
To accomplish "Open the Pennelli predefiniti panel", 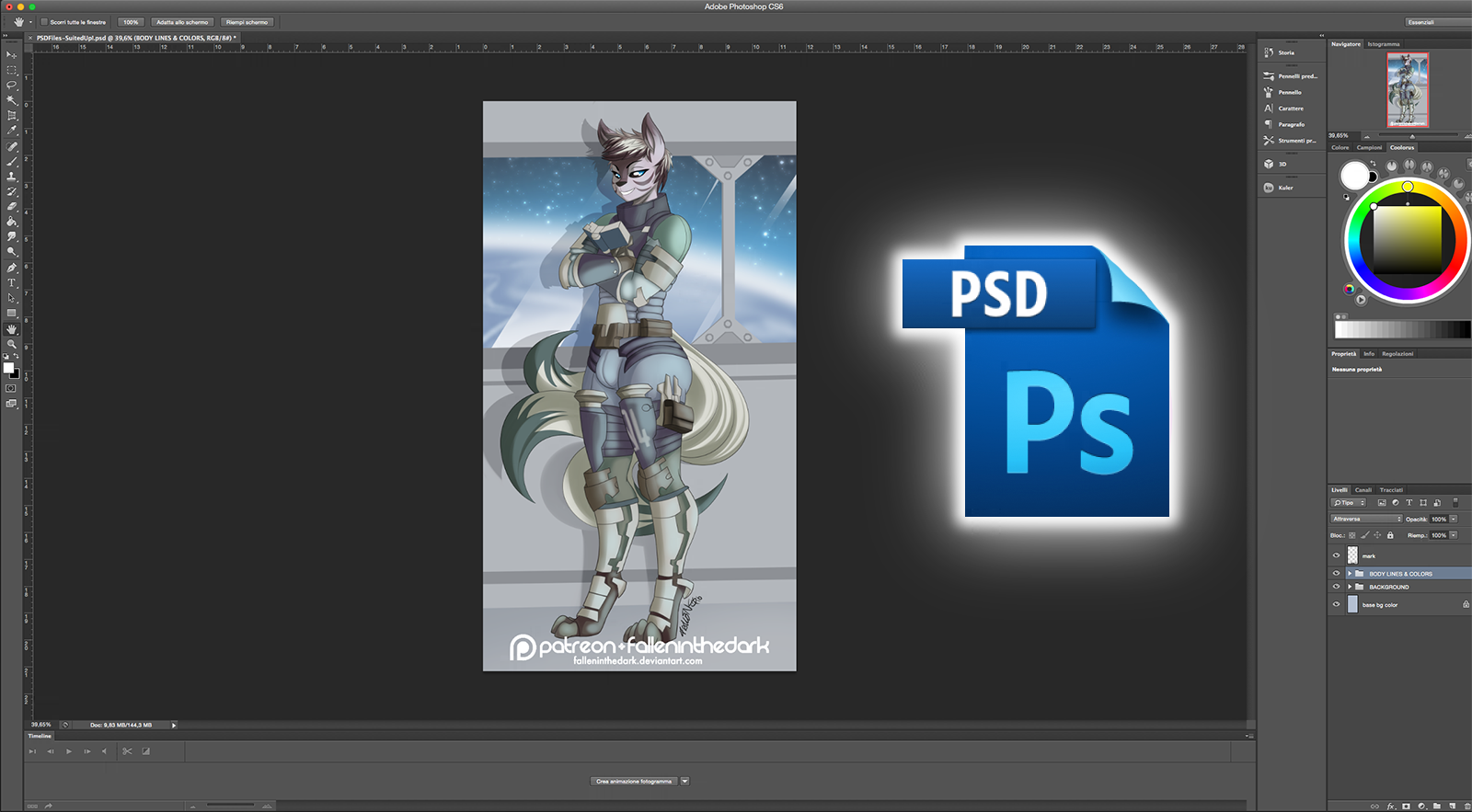I will (1290, 76).
